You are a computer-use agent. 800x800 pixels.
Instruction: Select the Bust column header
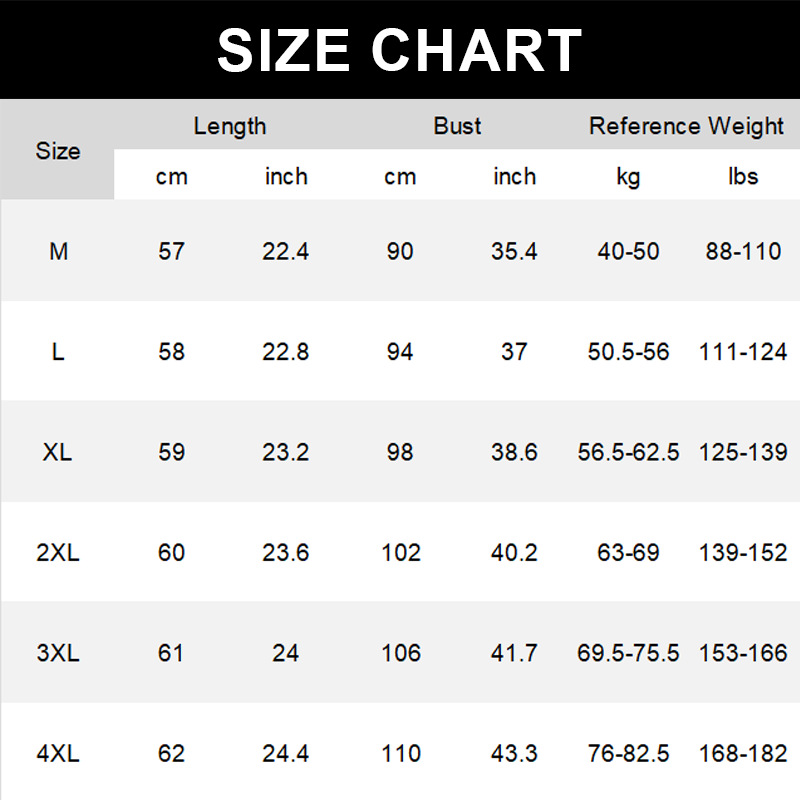(x=457, y=126)
